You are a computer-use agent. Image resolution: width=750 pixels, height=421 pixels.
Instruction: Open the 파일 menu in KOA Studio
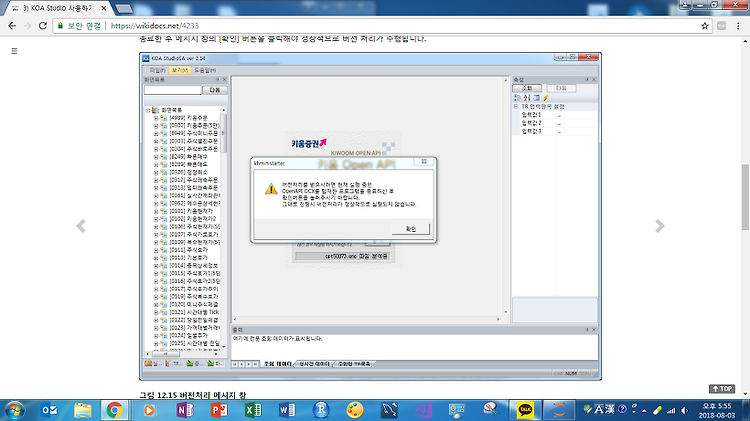click(x=157, y=70)
